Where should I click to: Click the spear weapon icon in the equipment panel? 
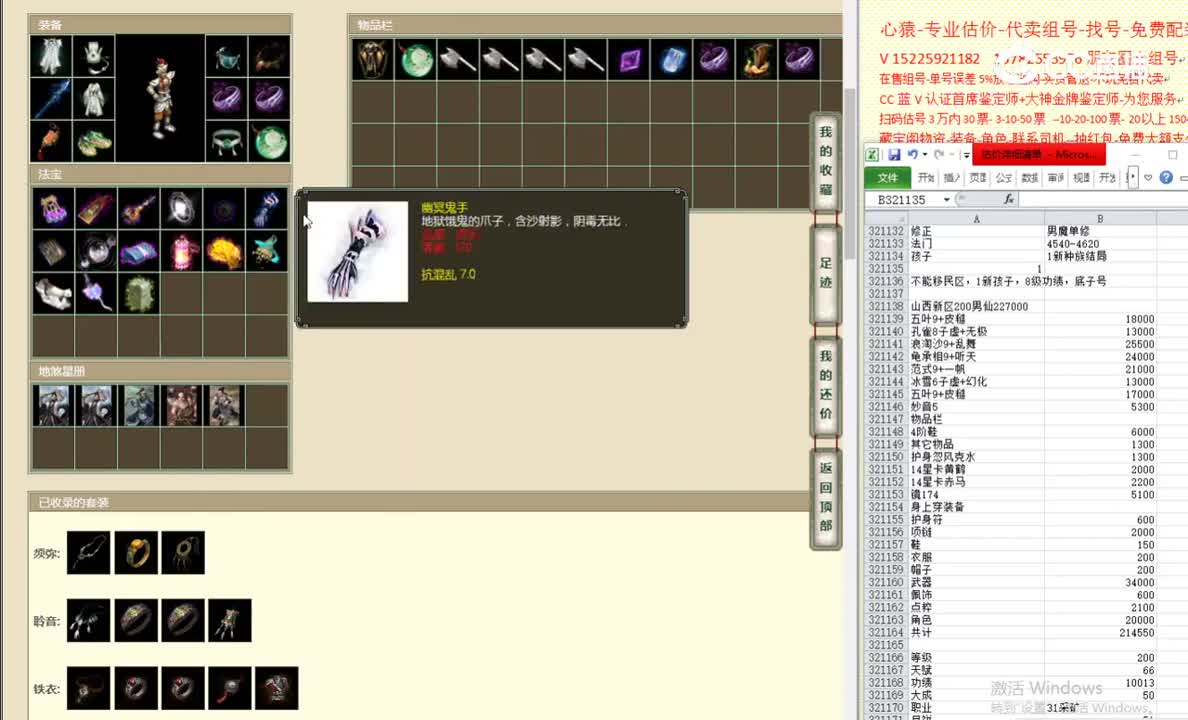click(x=52, y=100)
